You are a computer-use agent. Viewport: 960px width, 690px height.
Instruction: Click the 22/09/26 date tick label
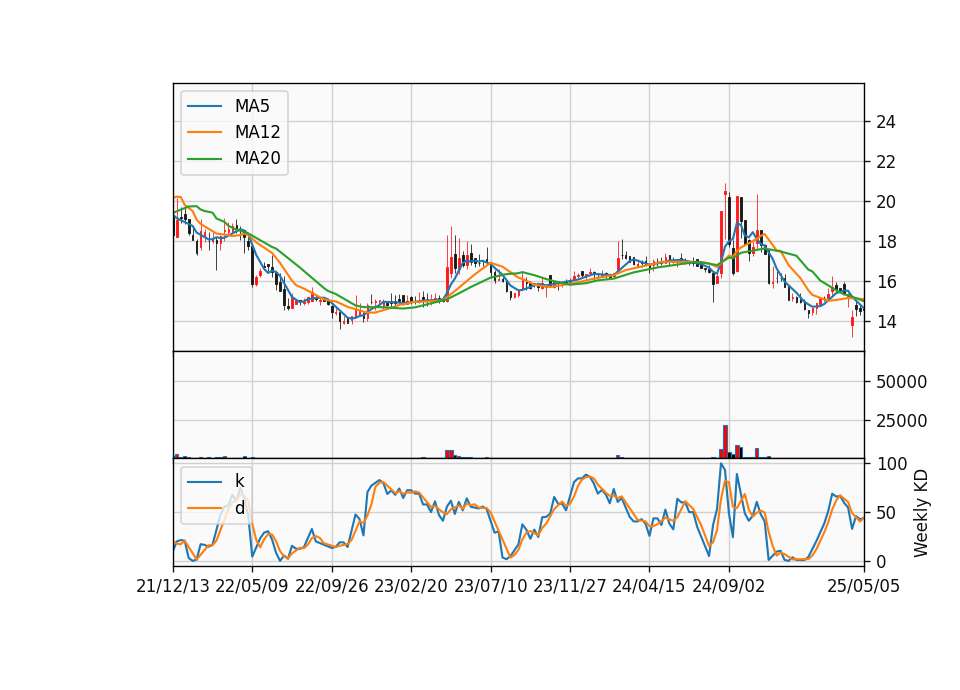pos(332,586)
